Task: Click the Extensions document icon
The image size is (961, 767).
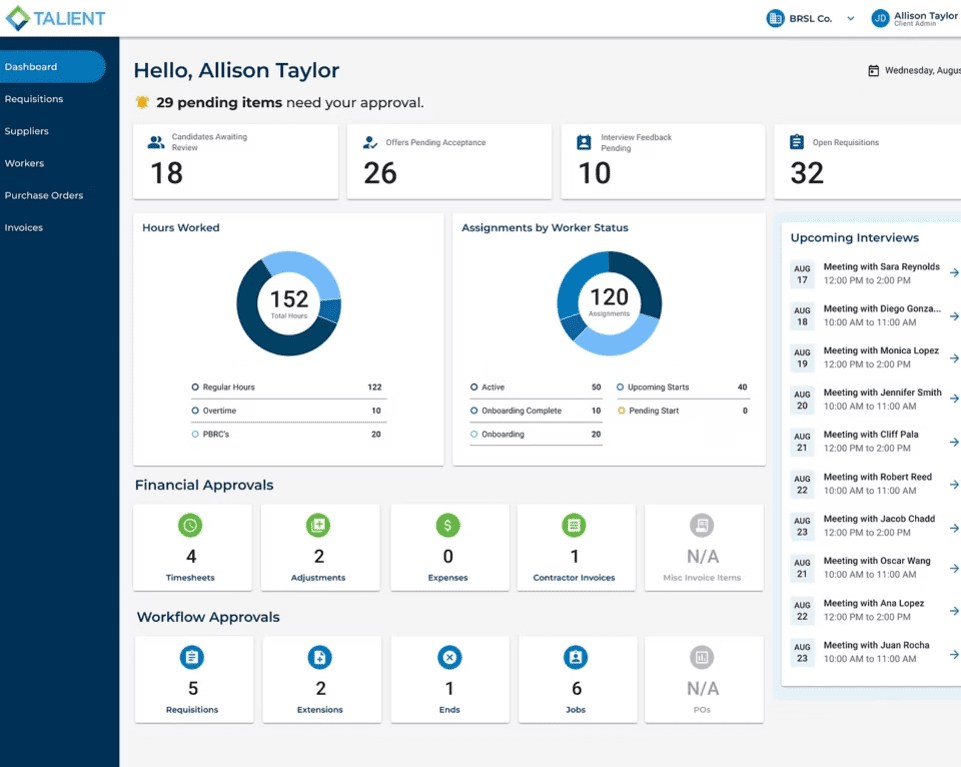Action: tap(319, 657)
